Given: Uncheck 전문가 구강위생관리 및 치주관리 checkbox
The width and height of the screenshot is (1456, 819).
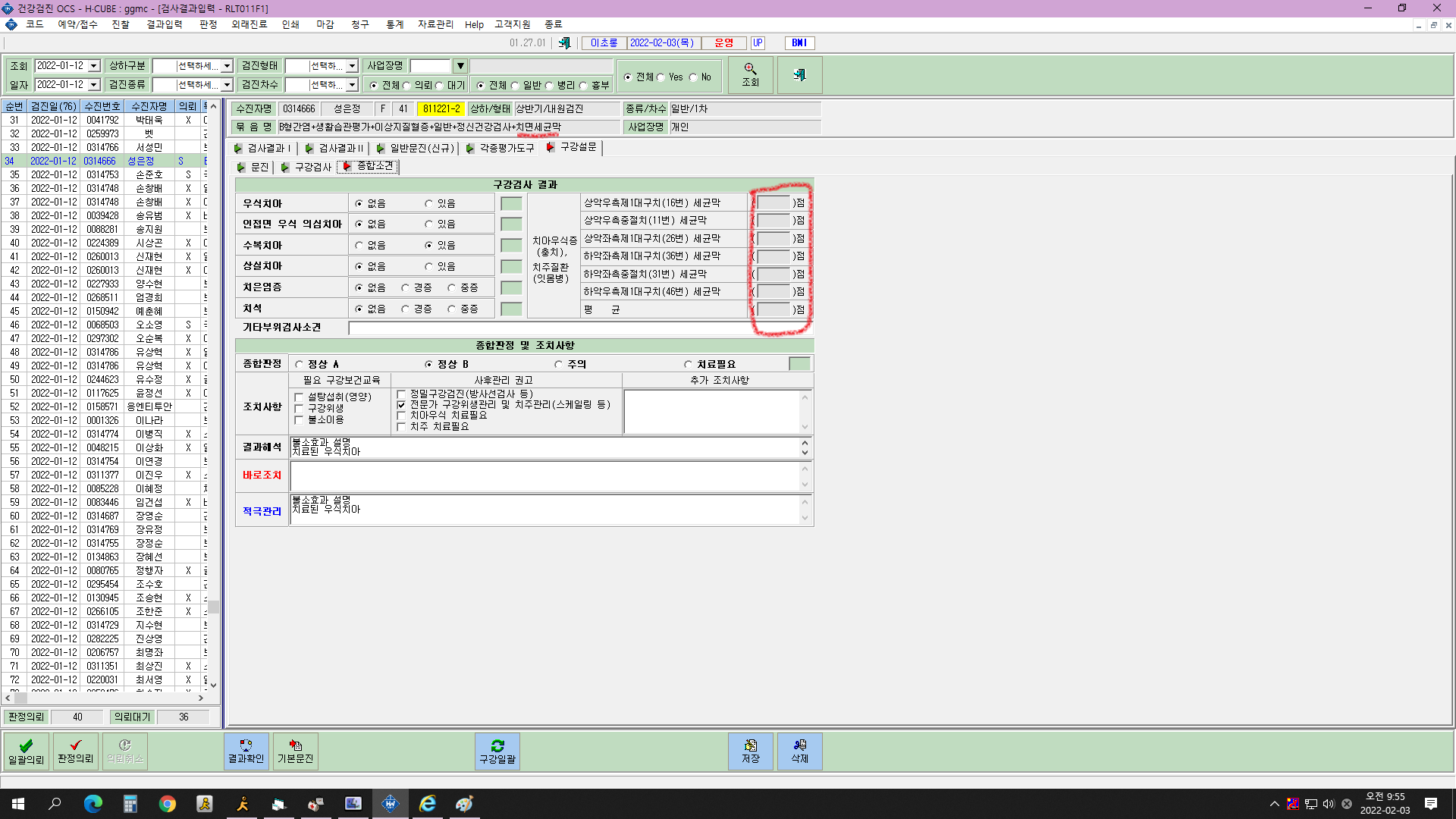Looking at the screenshot, I should tap(401, 405).
